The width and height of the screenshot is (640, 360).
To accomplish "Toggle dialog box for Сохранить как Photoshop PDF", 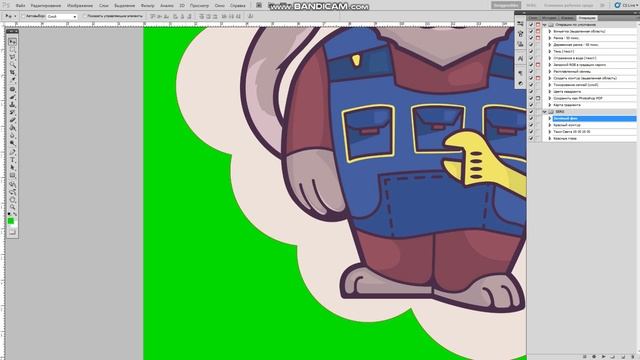I will [x=538, y=98].
